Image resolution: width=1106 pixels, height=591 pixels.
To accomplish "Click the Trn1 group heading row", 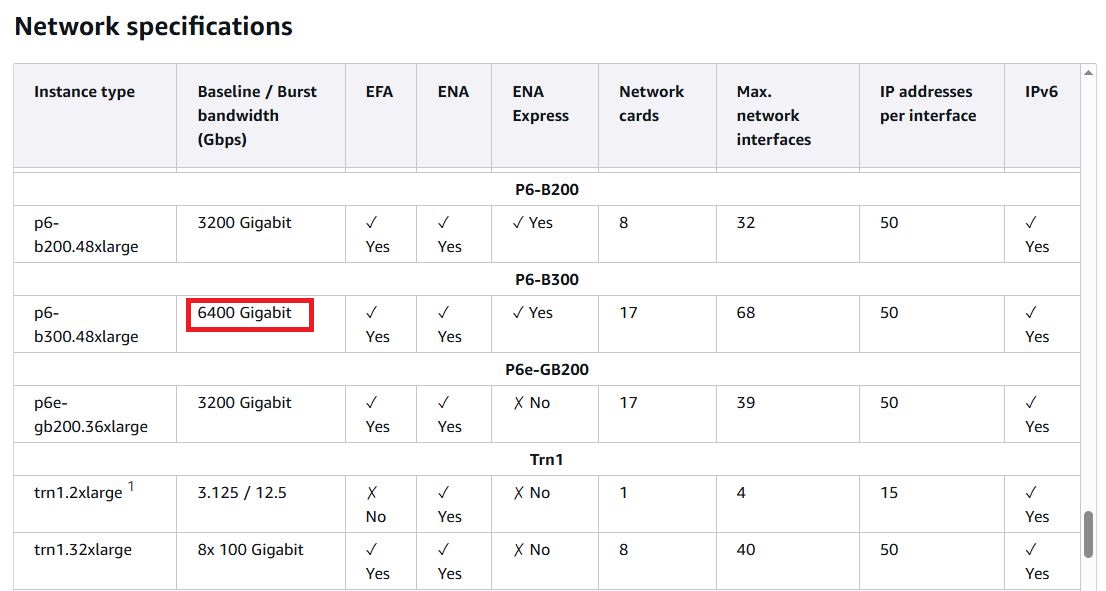I will 547,460.
